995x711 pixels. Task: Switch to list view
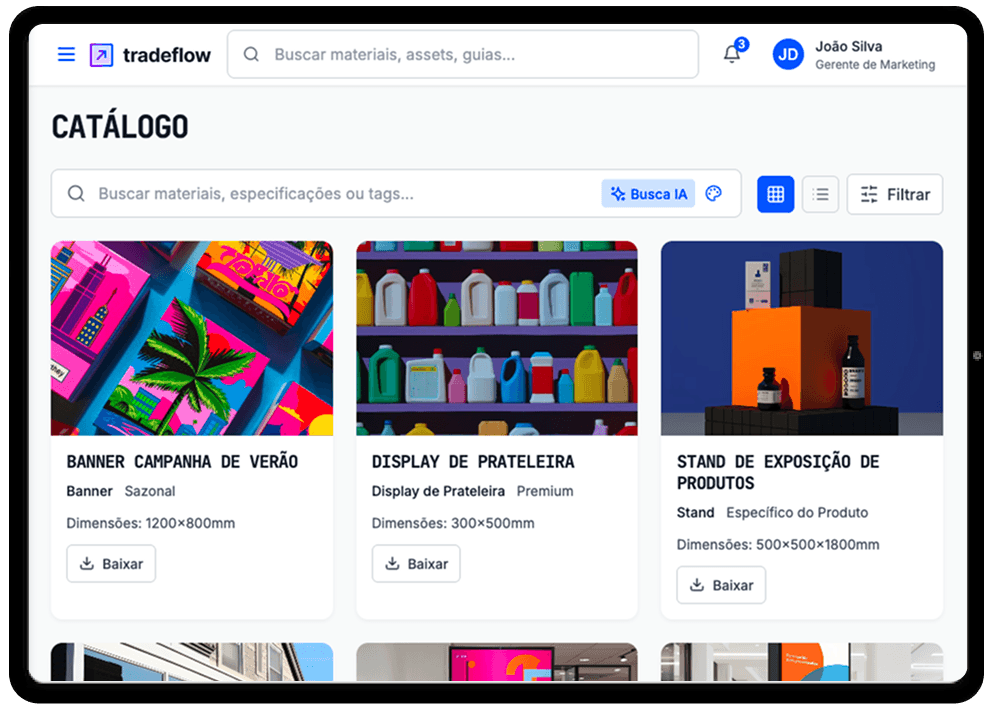pos(820,194)
